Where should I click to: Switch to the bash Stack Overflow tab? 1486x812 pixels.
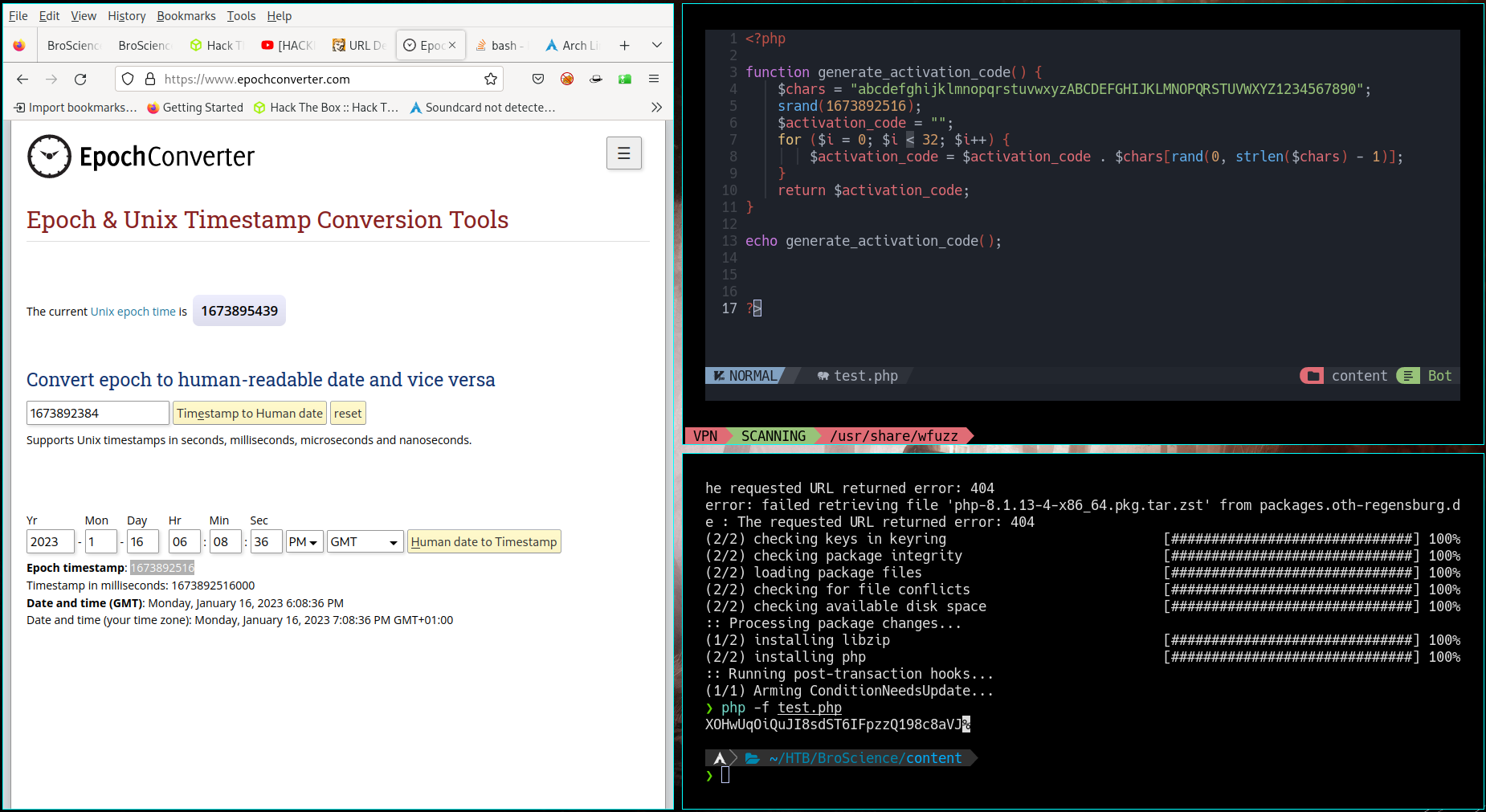point(500,46)
